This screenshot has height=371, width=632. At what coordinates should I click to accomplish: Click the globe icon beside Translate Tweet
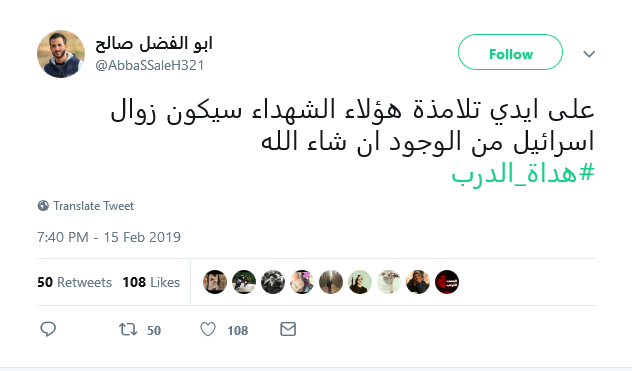click(43, 206)
